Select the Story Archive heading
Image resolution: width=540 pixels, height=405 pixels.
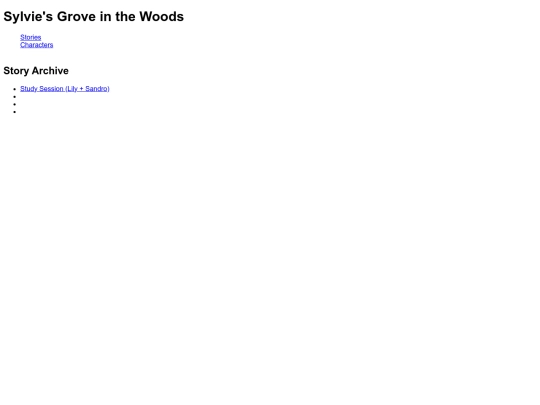(x=36, y=71)
